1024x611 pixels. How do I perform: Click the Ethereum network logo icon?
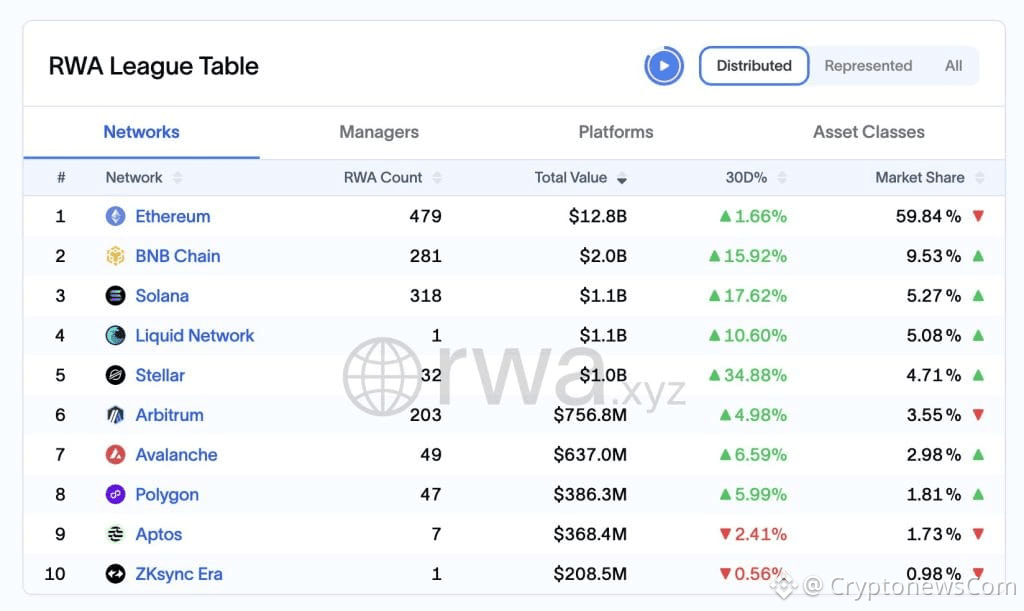click(x=116, y=216)
